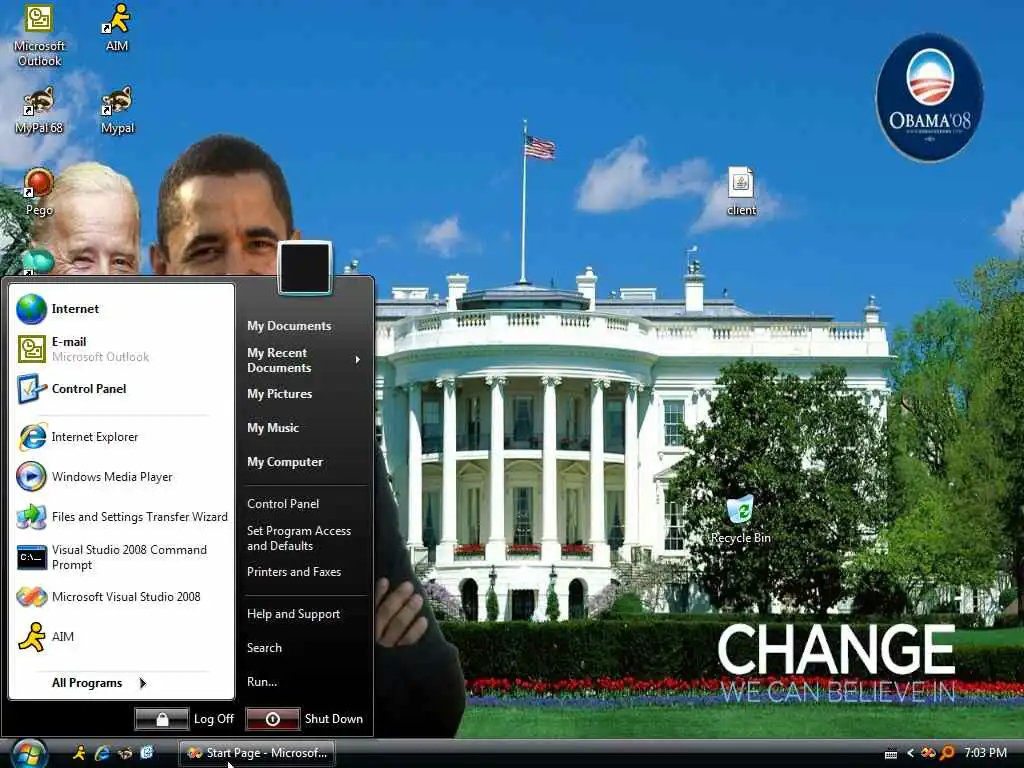Click the keyboard tray icon

point(891,754)
